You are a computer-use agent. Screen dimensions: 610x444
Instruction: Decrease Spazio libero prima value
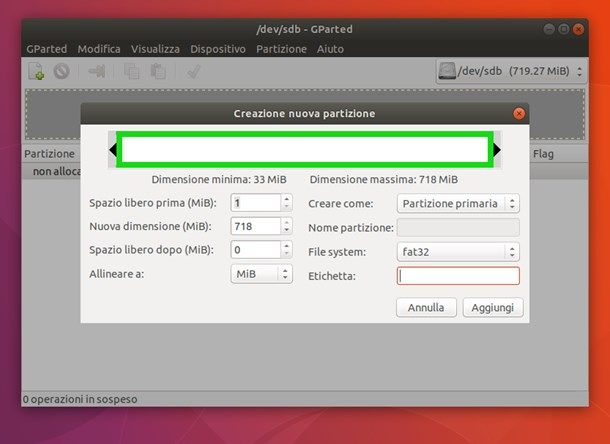click(x=287, y=207)
